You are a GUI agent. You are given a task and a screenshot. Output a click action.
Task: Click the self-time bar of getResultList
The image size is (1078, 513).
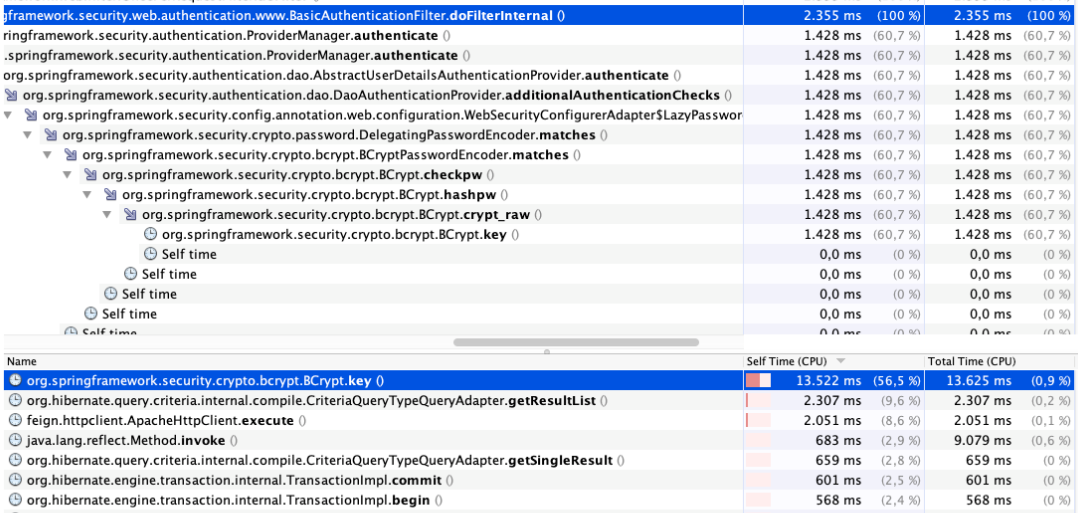point(758,400)
